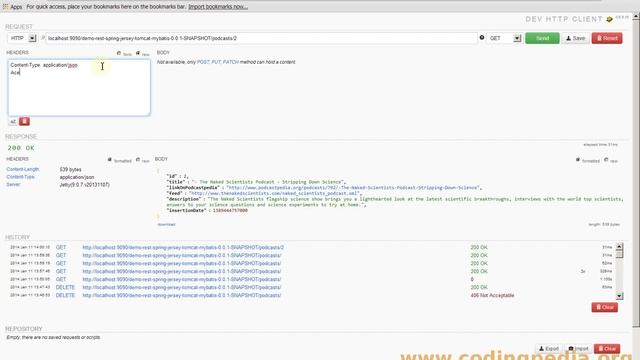Click the response body download link
The height and width of the screenshot is (360, 640).
click(167, 224)
